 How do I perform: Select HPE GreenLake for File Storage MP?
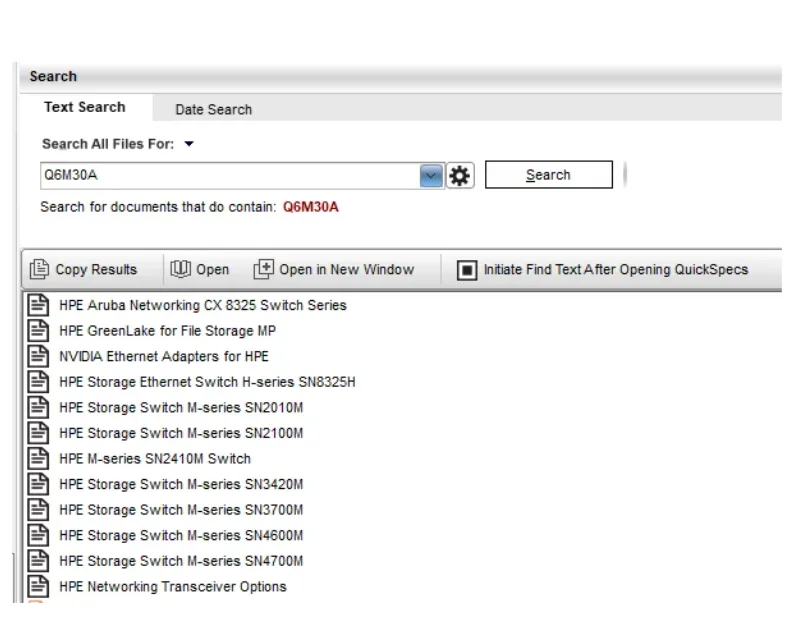click(x=167, y=331)
